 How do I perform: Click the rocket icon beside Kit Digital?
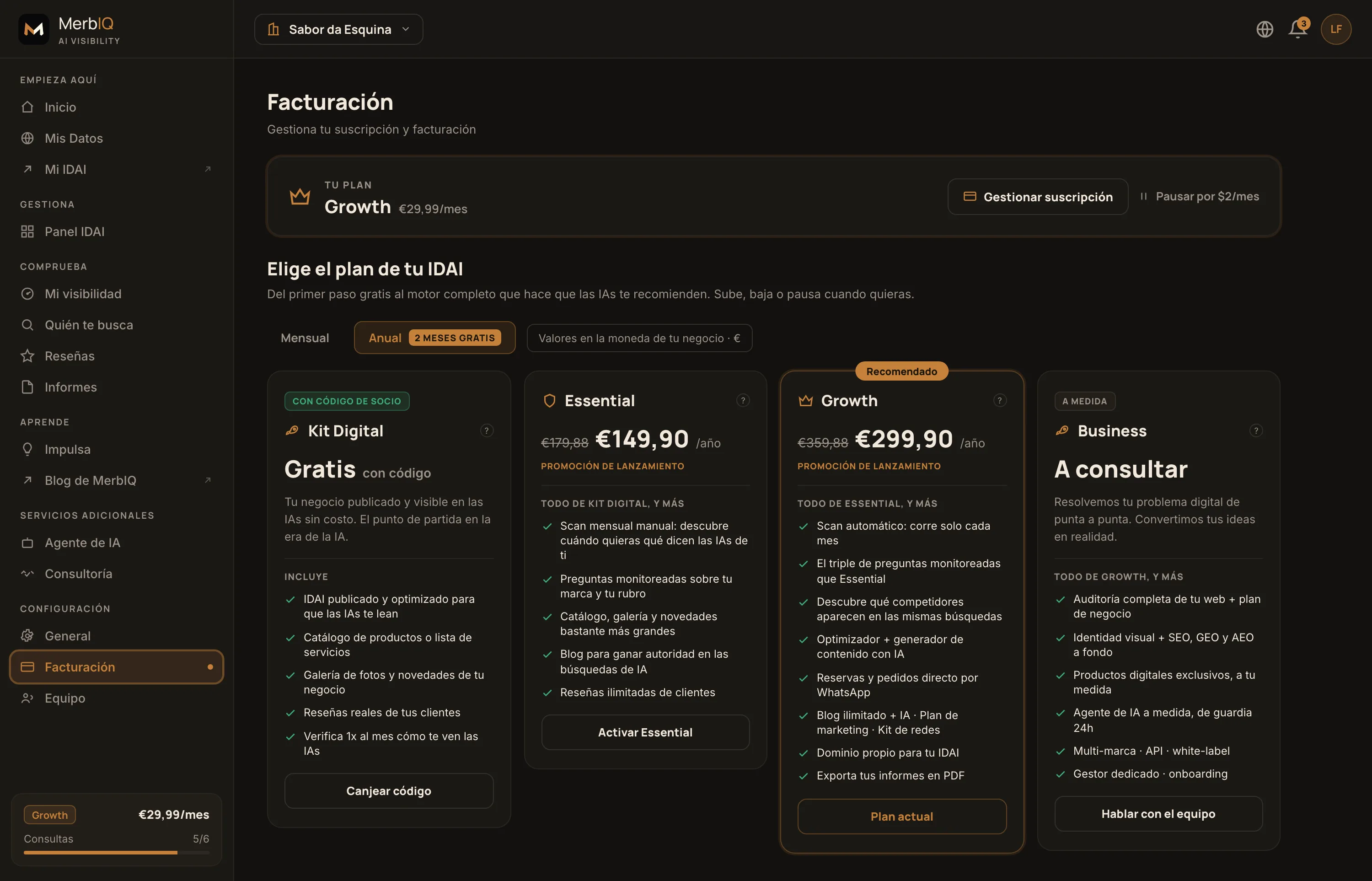coord(292,431)
